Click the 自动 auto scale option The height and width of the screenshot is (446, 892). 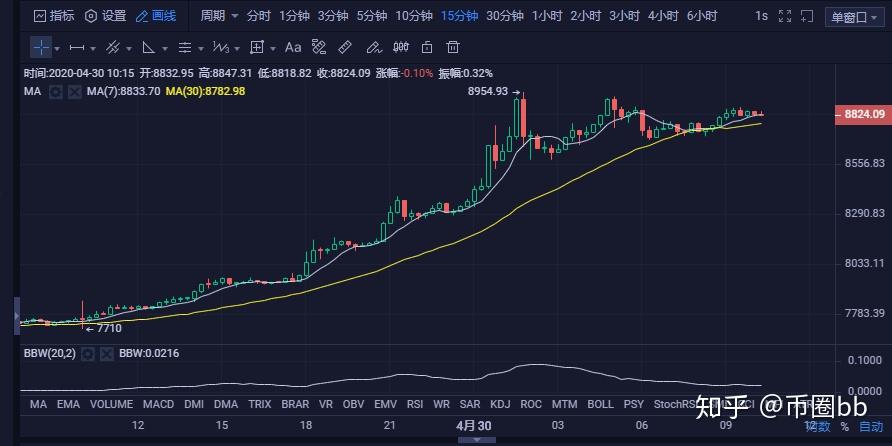pos(871,426)
